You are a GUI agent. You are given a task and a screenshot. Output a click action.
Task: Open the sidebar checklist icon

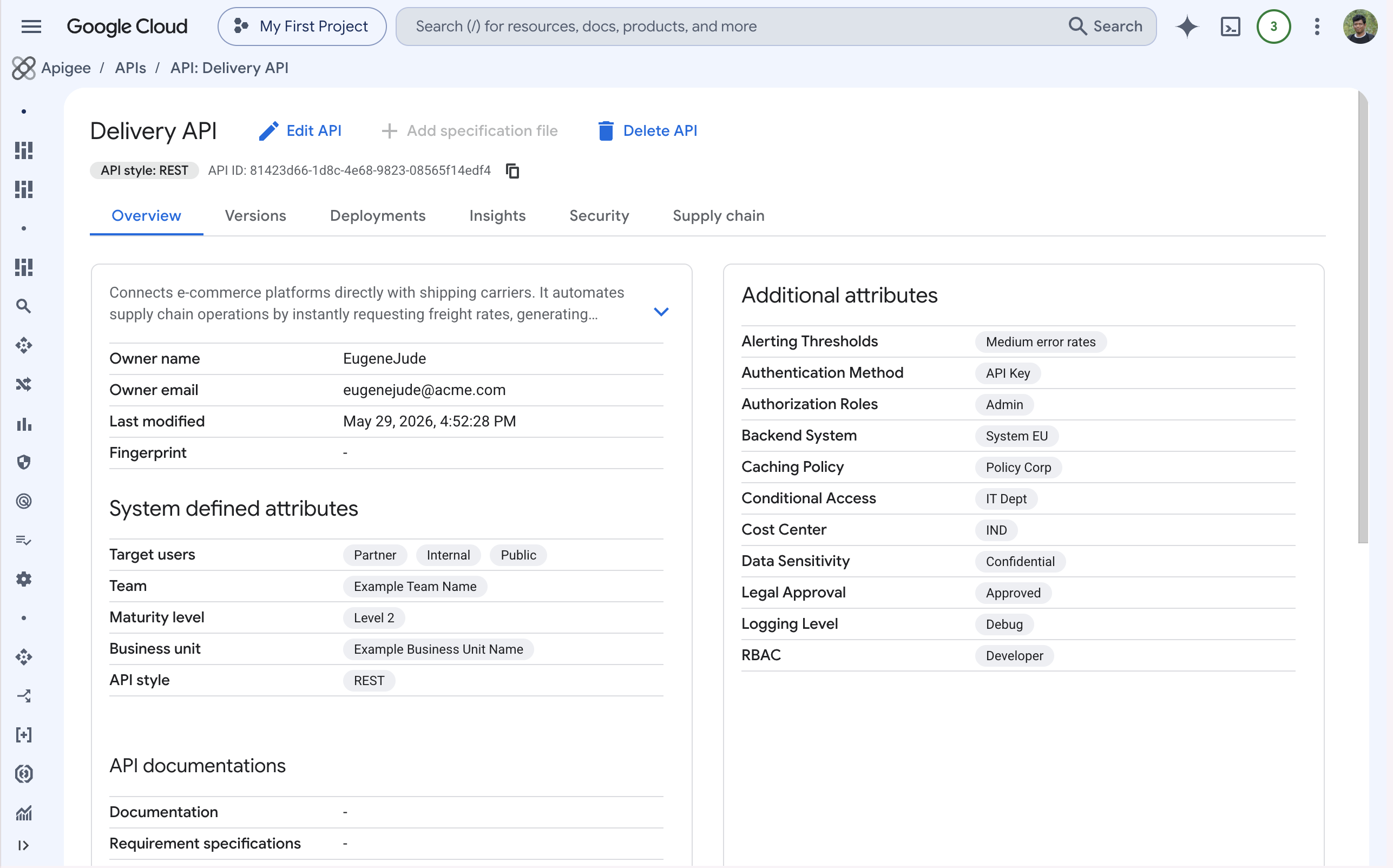[23, 540]
